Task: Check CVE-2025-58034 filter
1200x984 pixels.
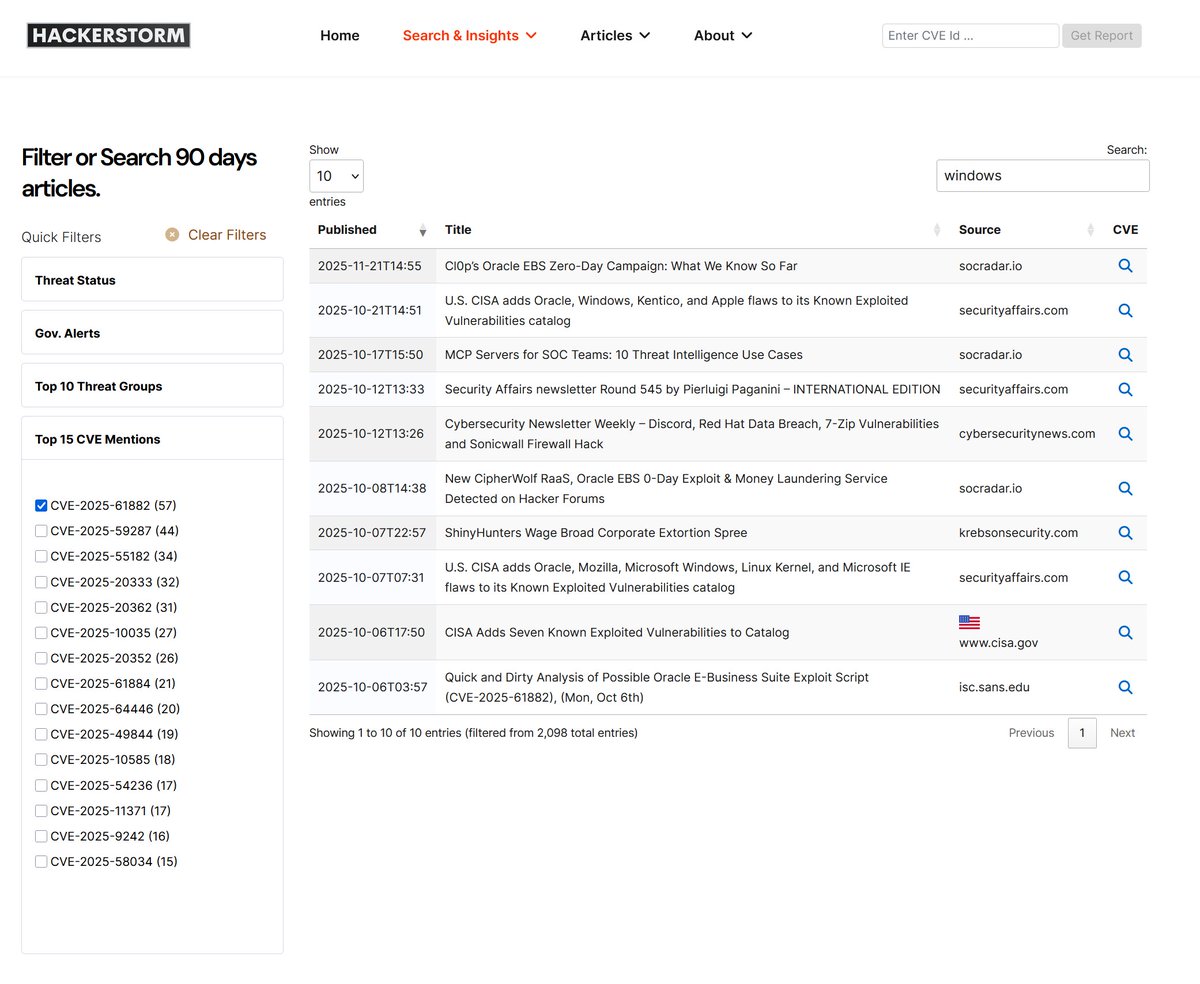Action: (41, 862)
